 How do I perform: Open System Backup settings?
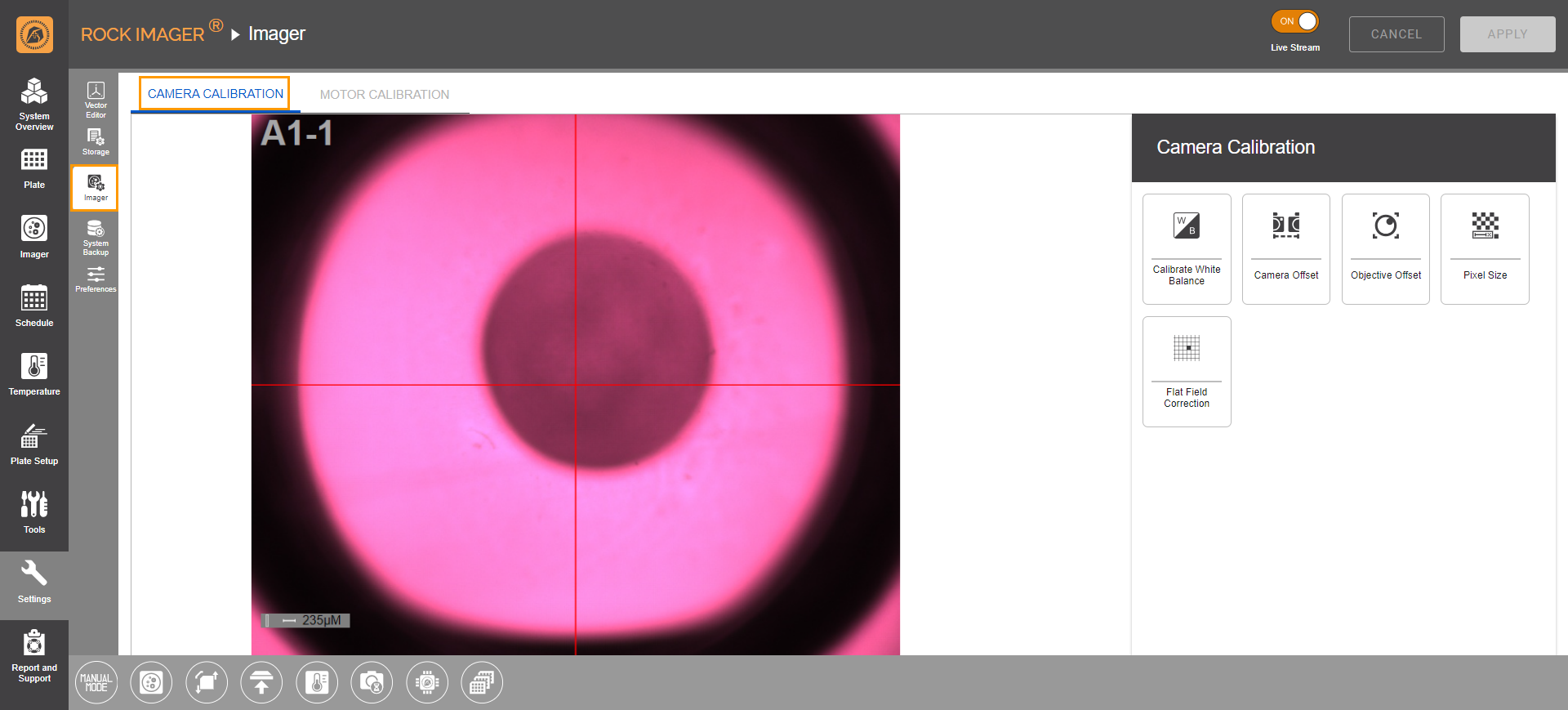(x=96, y=237)
